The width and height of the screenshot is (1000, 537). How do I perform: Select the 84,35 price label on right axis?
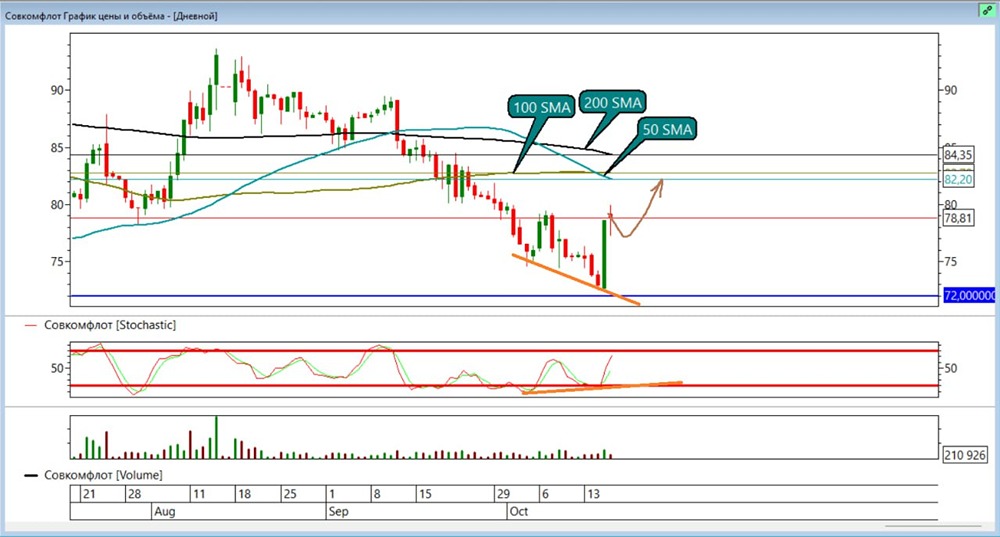(x=959, y=155)
